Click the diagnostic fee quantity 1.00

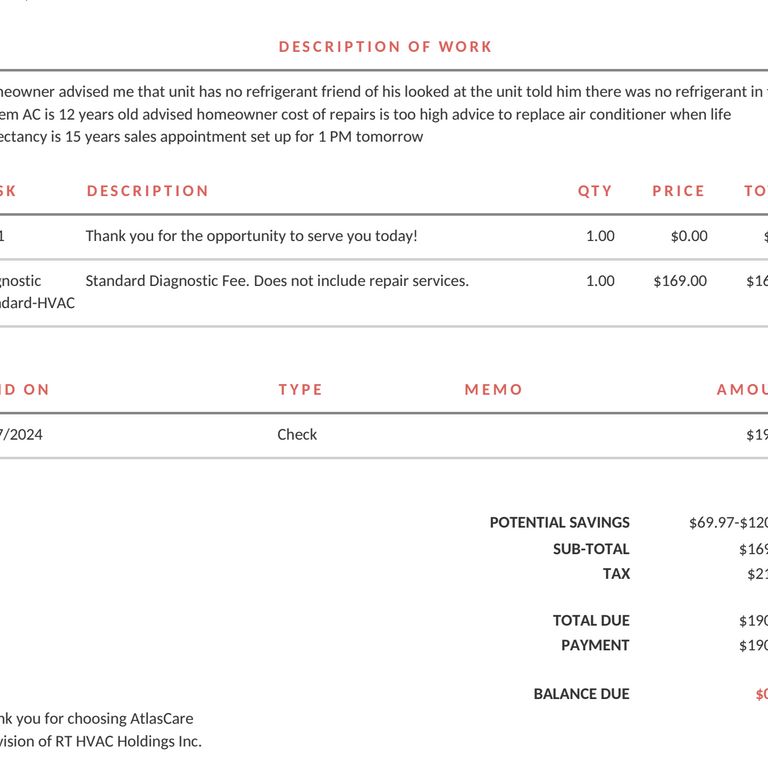pos(600,281)
